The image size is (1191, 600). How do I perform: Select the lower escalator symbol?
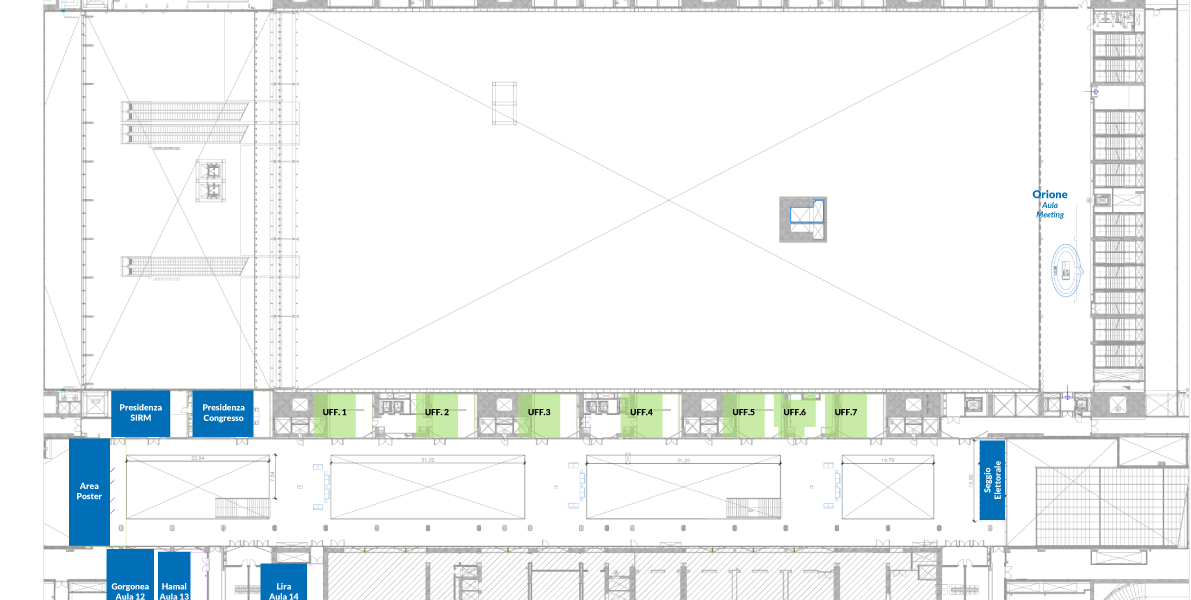pyautogui.click(x=185, y=266)
